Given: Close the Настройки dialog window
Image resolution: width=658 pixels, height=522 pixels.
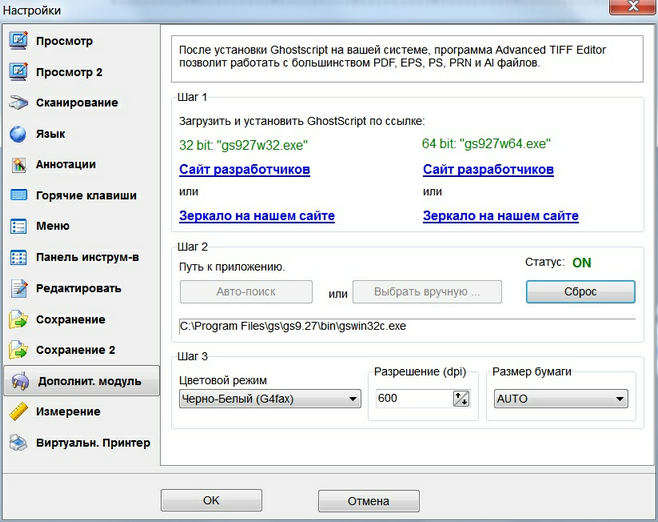Looking at the screenshot, I should [x=633, y=6].
